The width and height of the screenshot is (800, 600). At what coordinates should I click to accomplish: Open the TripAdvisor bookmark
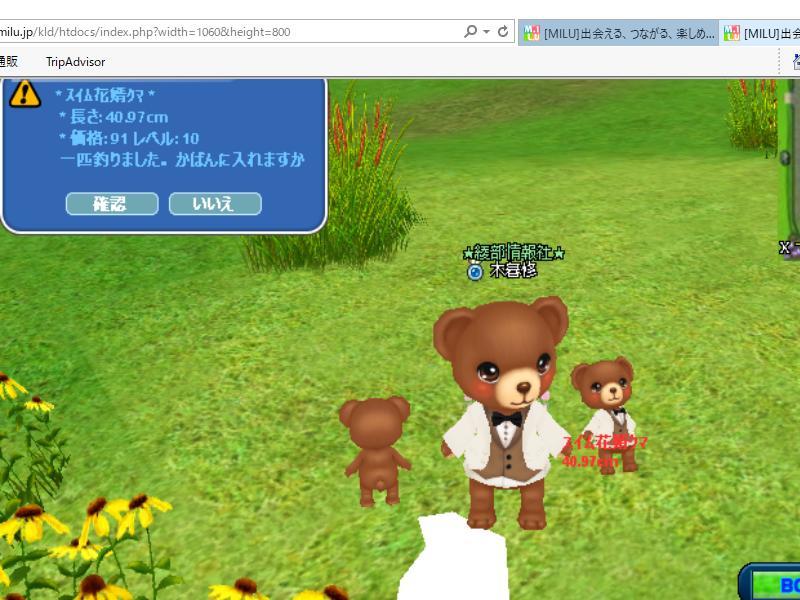tap(75, 62)
